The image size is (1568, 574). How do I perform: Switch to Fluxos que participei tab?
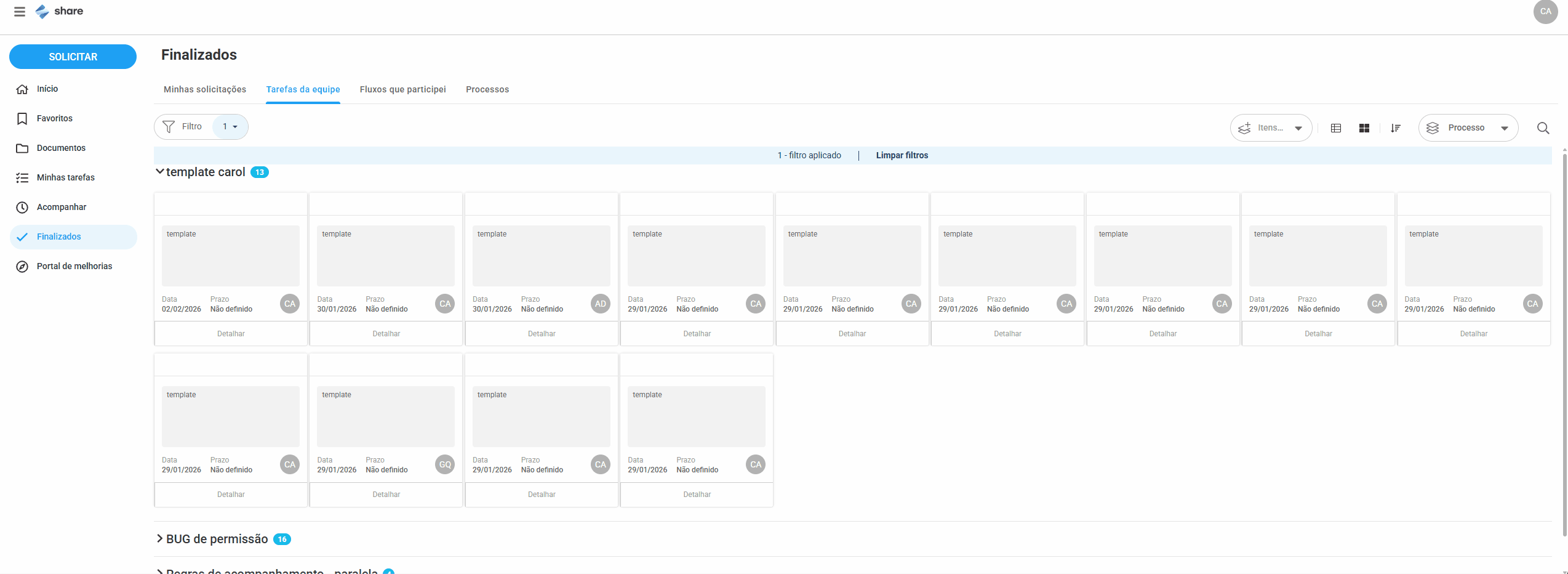click(402, 89)
